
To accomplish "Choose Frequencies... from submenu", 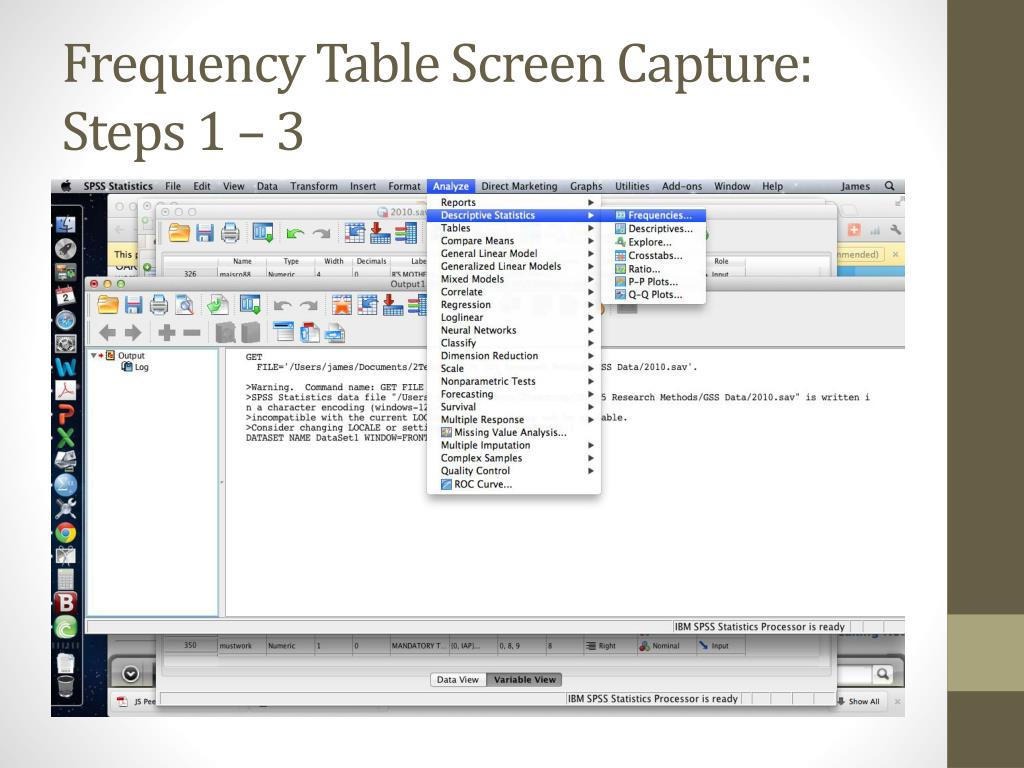I will click(653, 215).
